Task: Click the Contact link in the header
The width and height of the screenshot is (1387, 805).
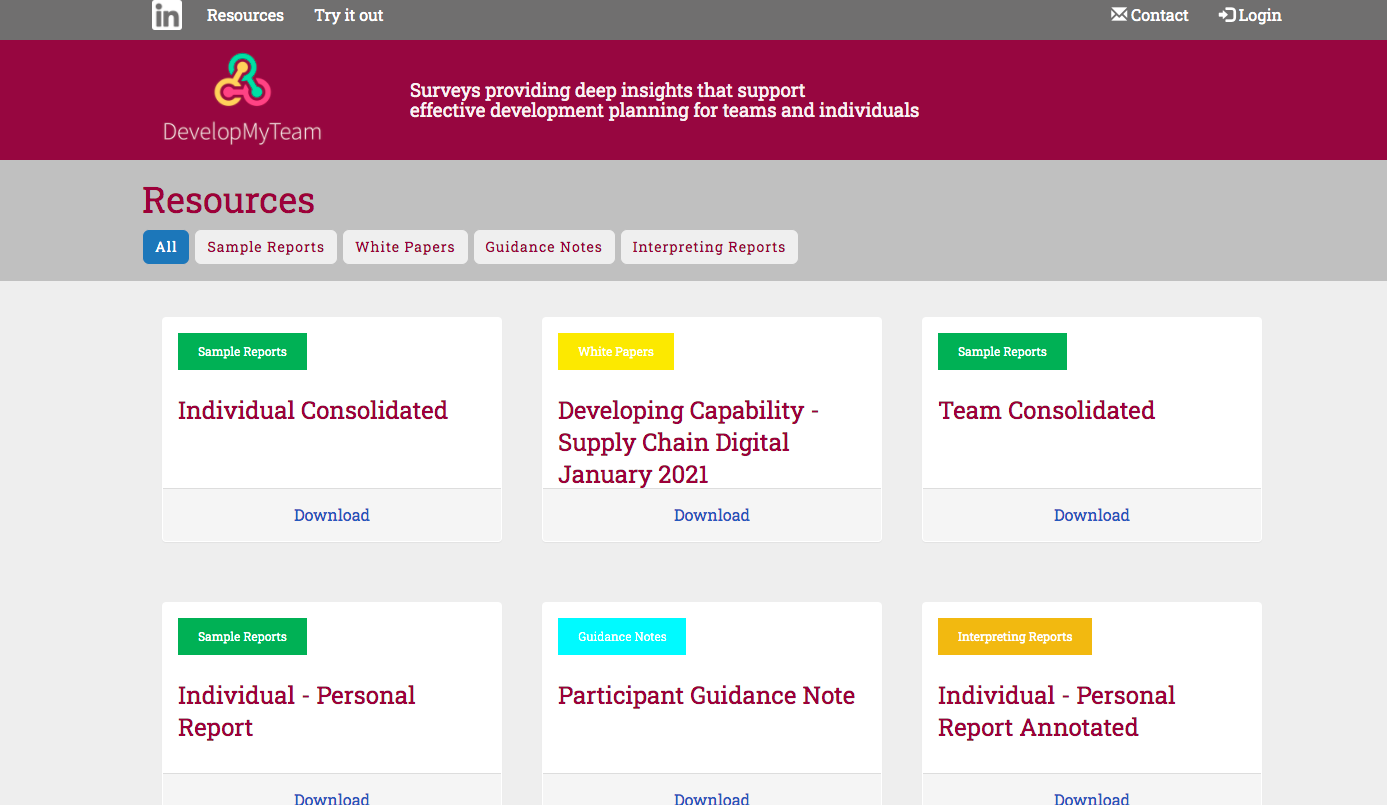Action: coord(1158,14)
